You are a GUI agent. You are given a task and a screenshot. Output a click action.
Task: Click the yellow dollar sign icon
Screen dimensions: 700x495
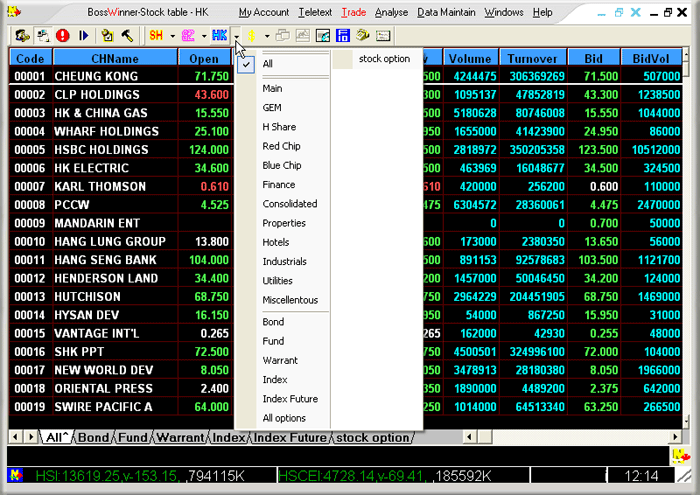pyautogui.click(x=252, y=36)
